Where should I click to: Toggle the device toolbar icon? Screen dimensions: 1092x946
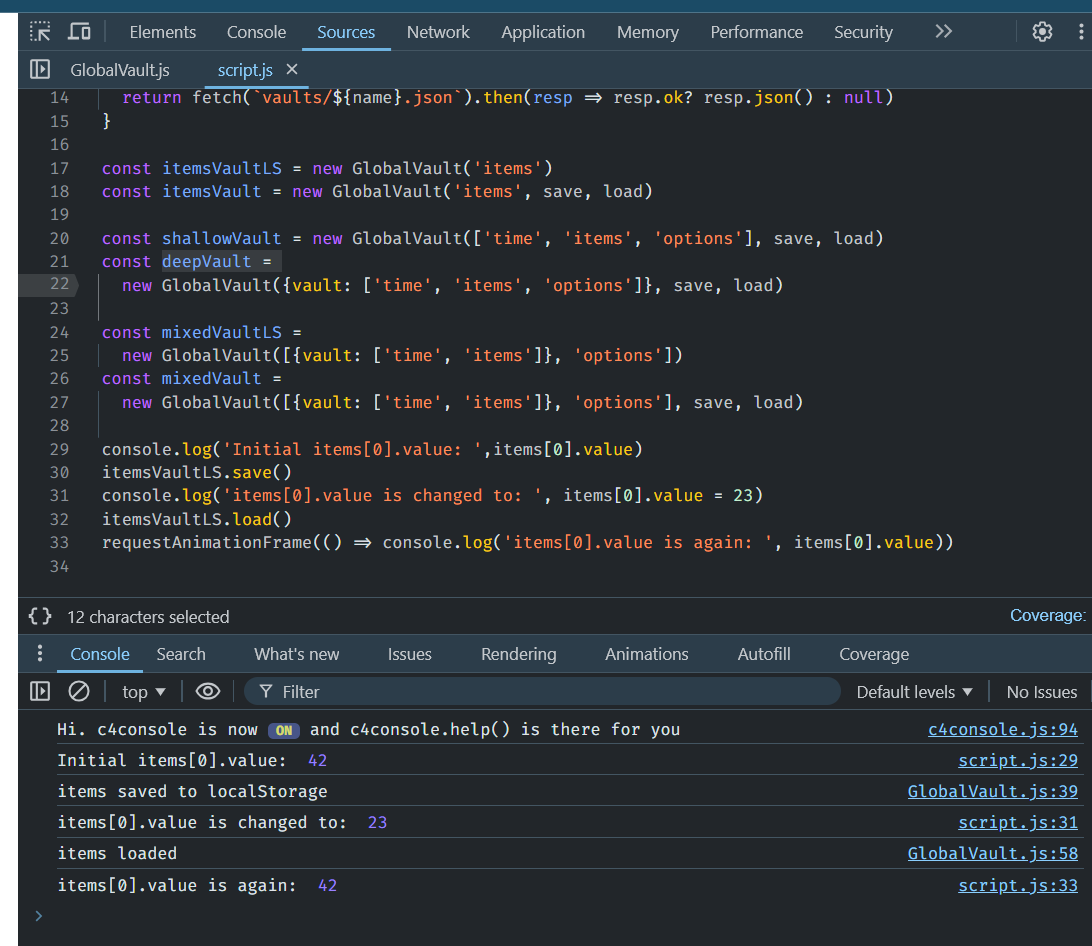pyautogui.click(x=79, y=32)
